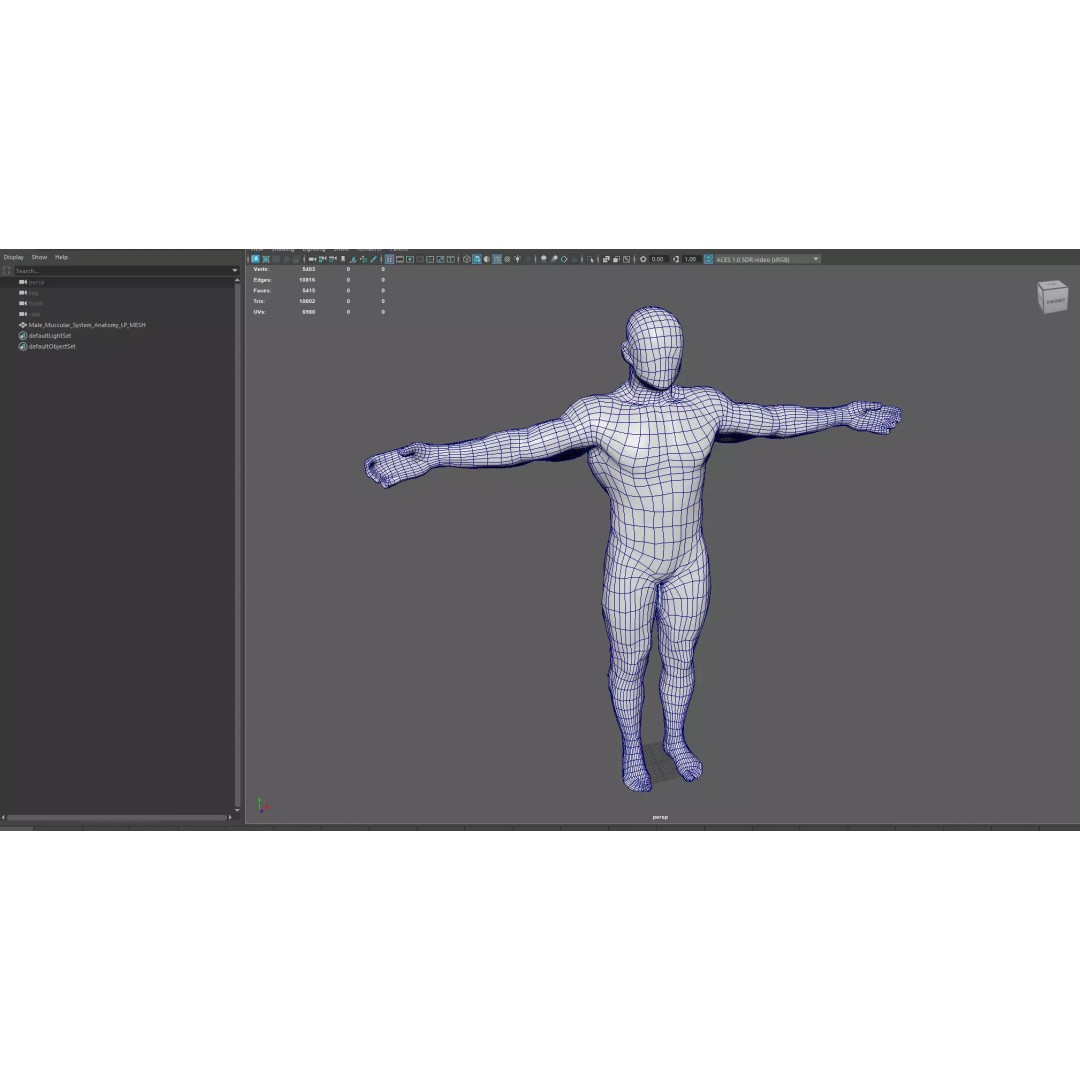Click the Select Camera icon in viewport toolbar

pos(313,259)
